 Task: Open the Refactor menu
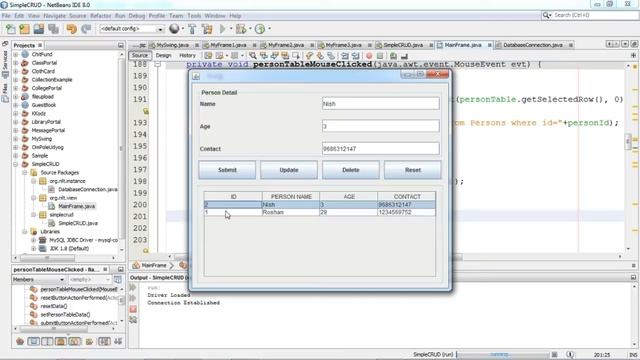click(x=100, y=16)
